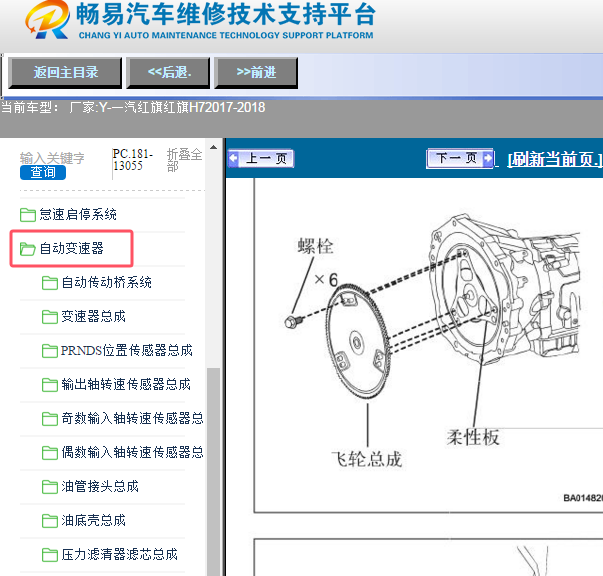Click the Chang Yi platform logo
The width and height of the screenshot is (603, 576).
tap(47, 19)
